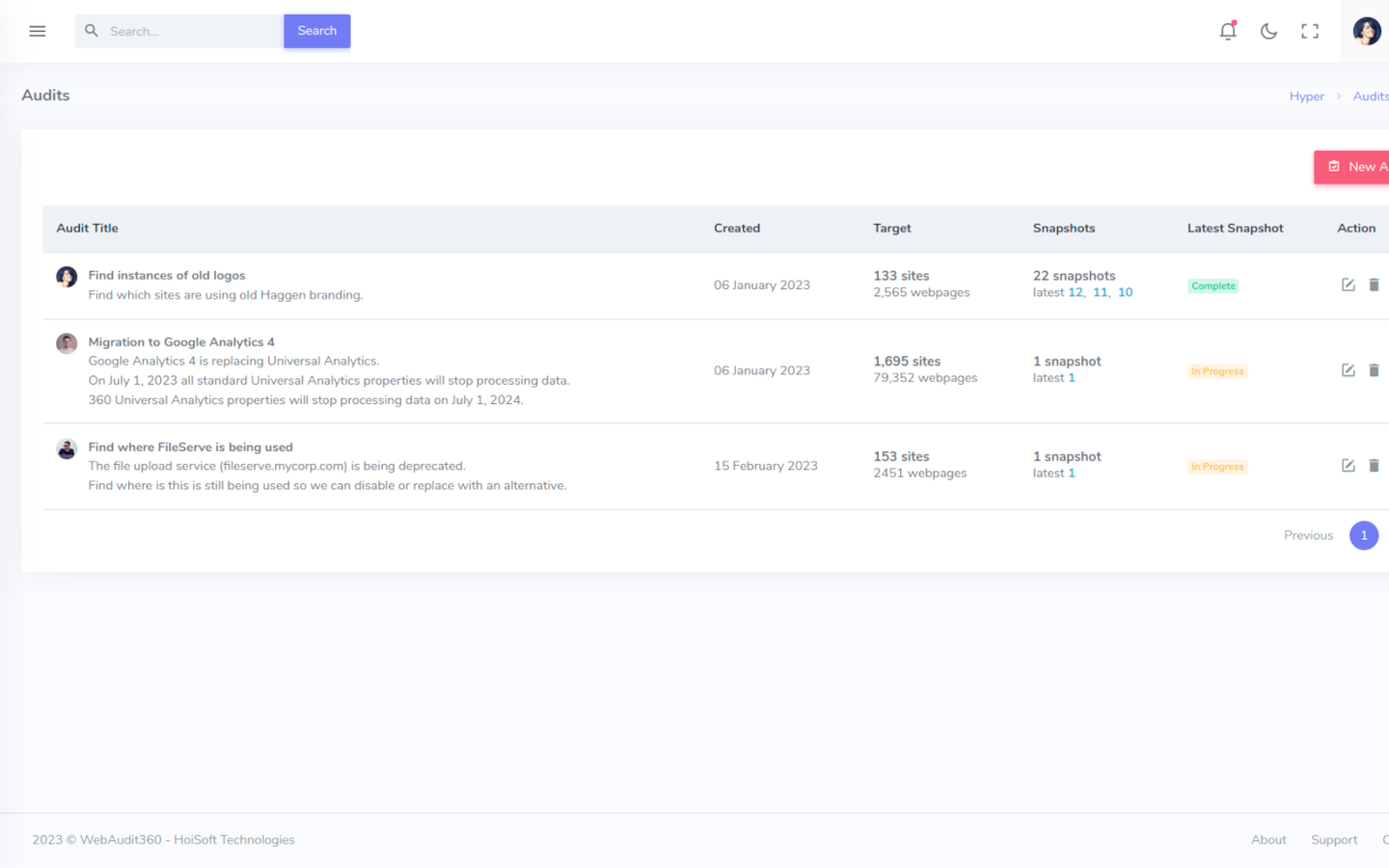The height and width of the screenshot is (868, 1389).
Task: Open notifications via the bell icon
Action: coord(1227,31)
